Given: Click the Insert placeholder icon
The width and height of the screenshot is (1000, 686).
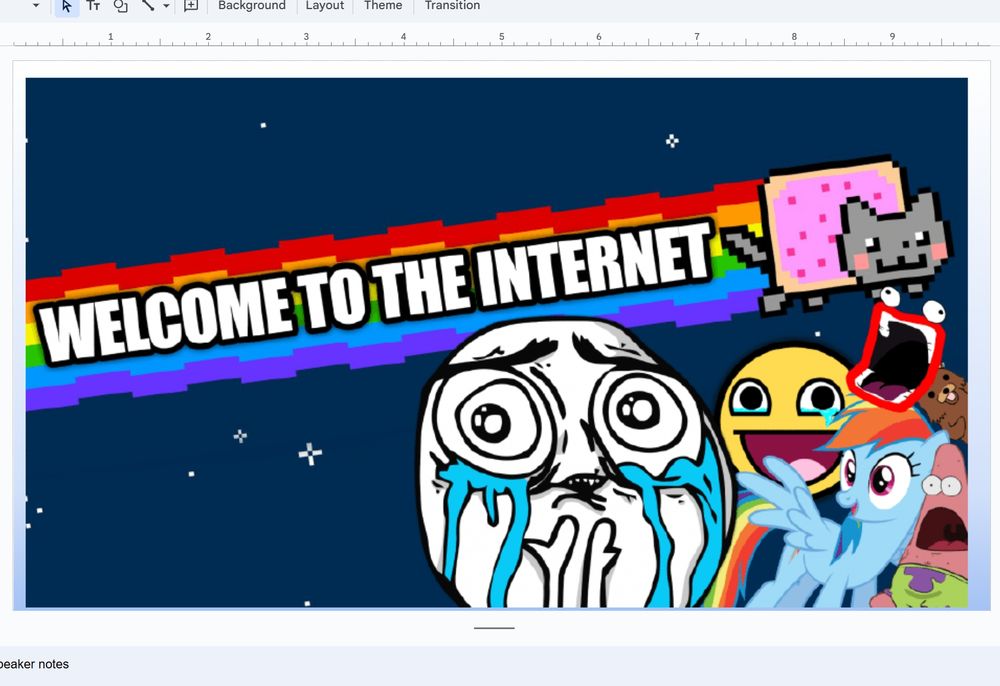Looking at the screenshot, I should point(190,7).
